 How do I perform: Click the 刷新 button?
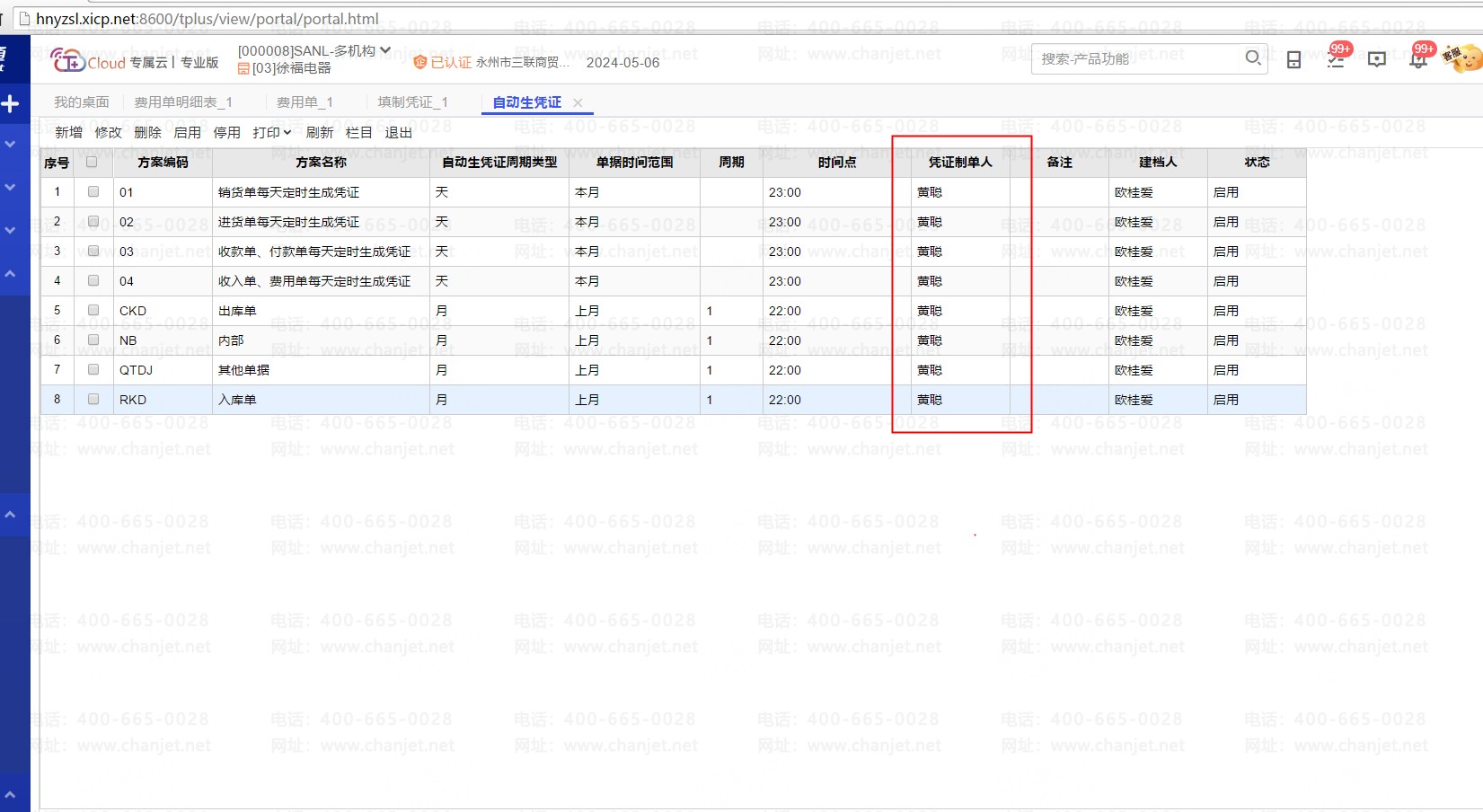coord(319,133)
